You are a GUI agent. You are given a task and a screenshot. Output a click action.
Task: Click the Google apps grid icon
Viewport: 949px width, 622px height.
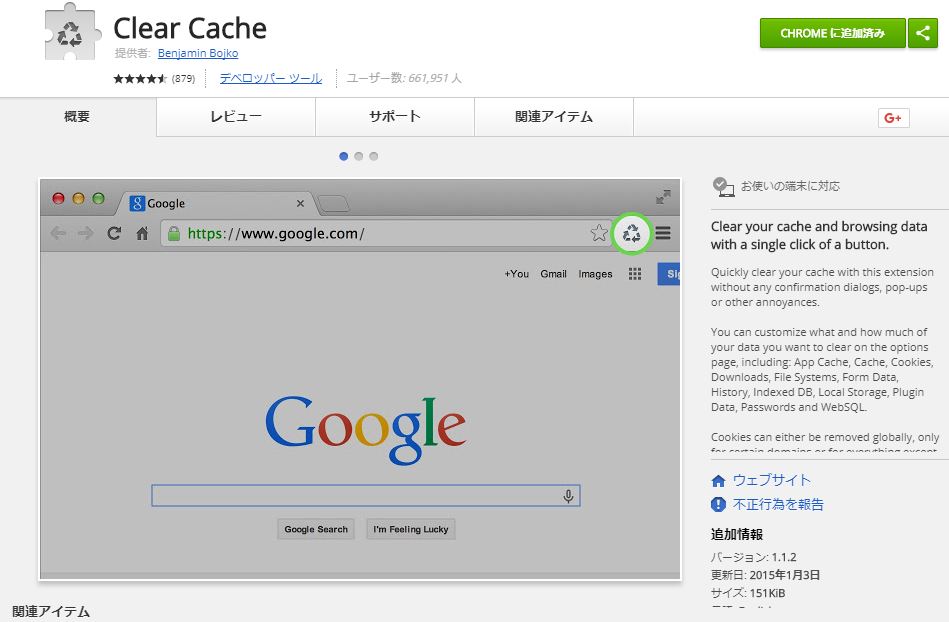[x=635, y=274]
